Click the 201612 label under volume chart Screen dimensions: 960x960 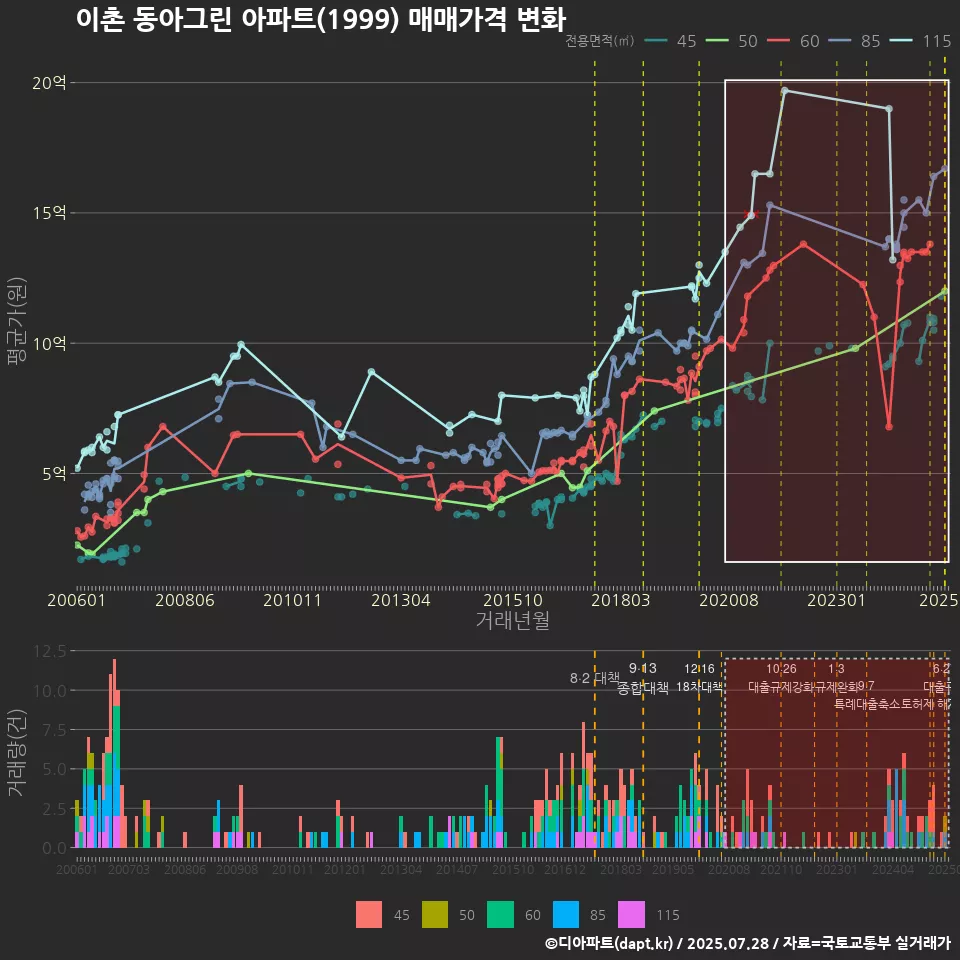click(x=564, y=869)
